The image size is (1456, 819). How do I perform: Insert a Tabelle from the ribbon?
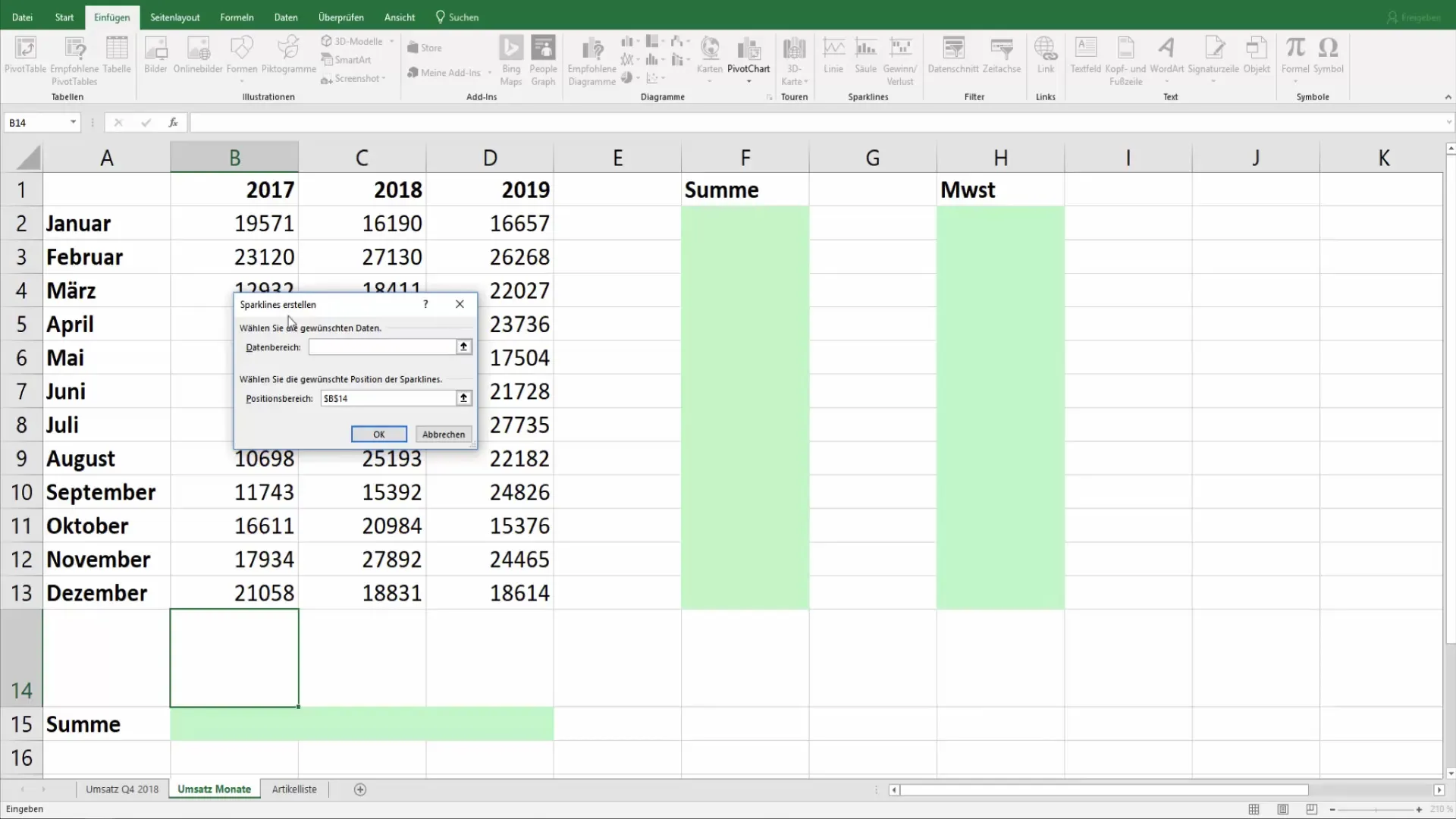[x=117, y=55]
